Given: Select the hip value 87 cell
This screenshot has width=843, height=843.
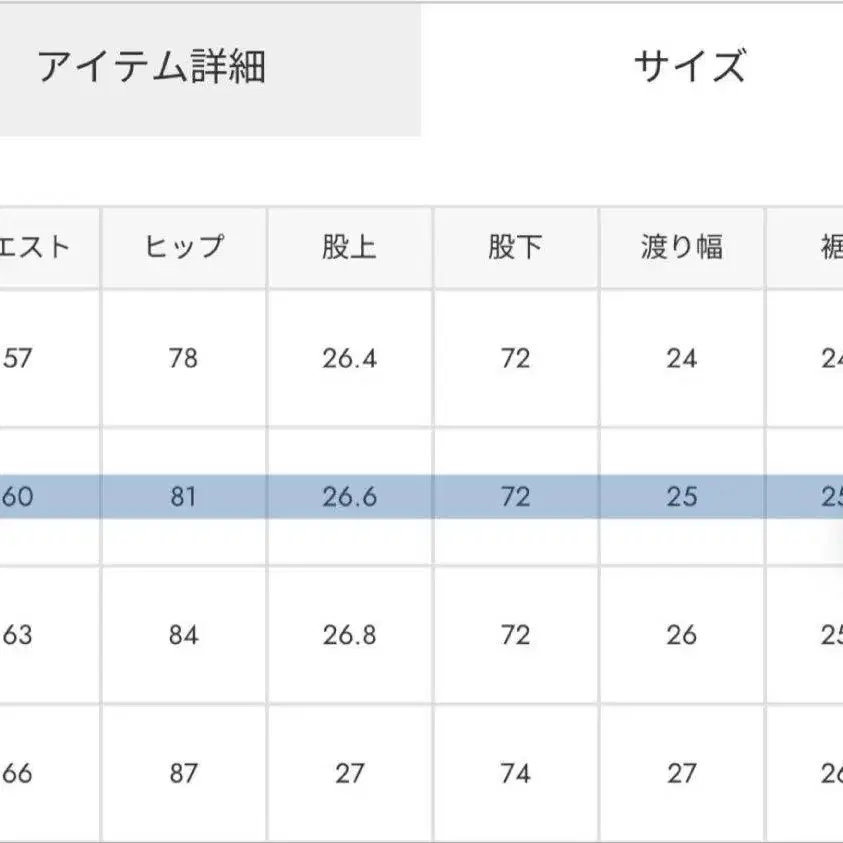Looking at the screenshot, I should coord(184,773).
